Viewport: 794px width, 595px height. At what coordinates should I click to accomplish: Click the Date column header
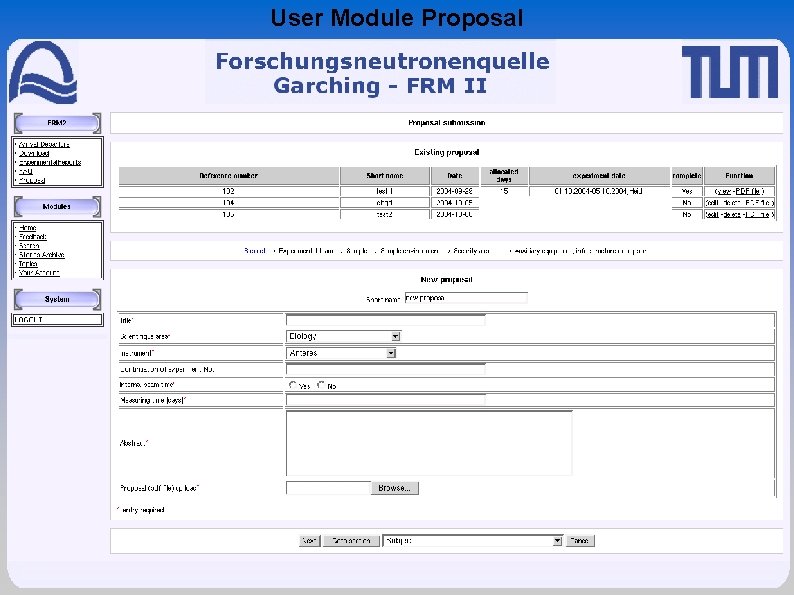[454, 176]
